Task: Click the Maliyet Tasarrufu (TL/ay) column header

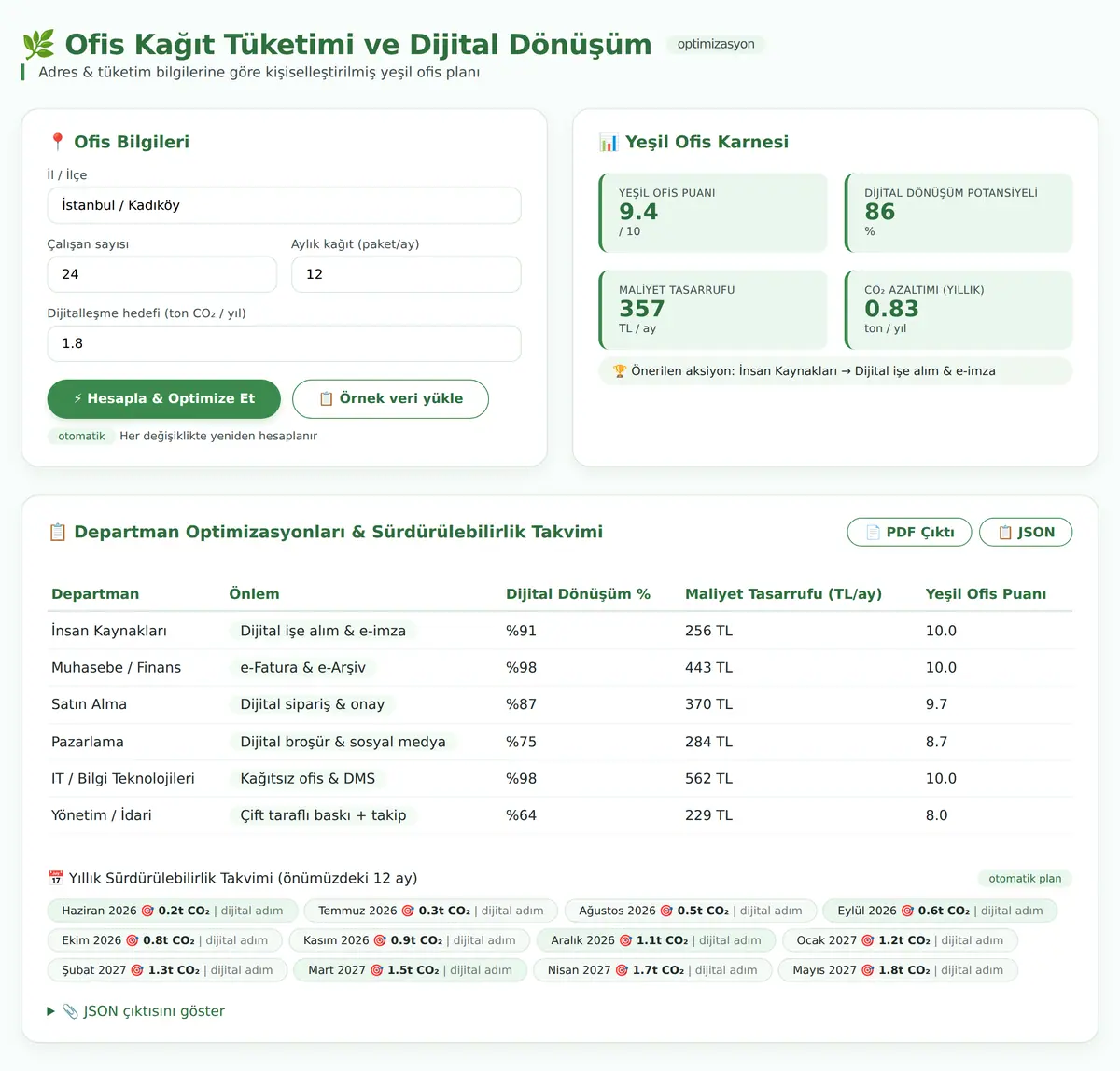Action: coord(783,594)
